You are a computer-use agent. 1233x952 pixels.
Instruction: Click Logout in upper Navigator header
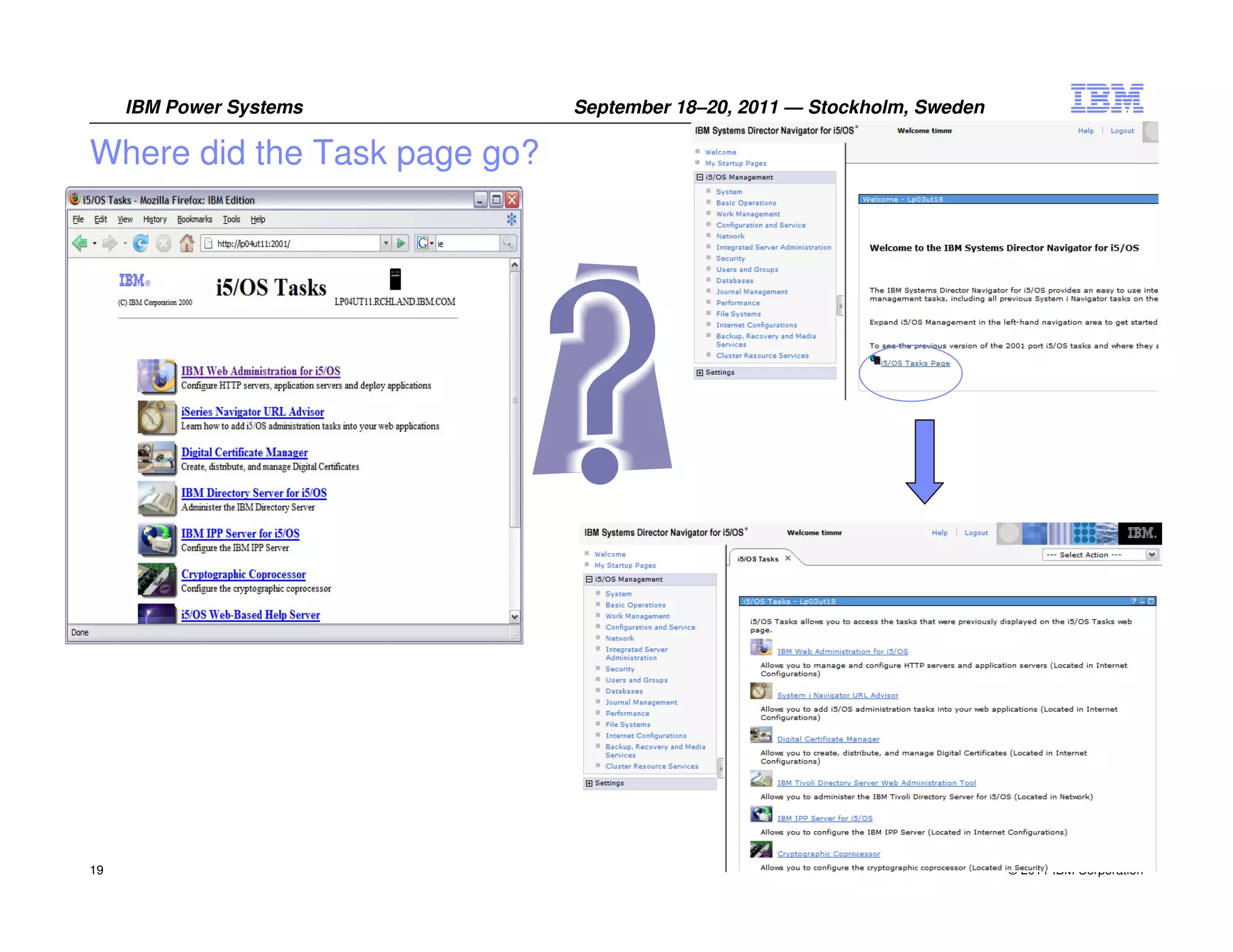(1122, 131)
